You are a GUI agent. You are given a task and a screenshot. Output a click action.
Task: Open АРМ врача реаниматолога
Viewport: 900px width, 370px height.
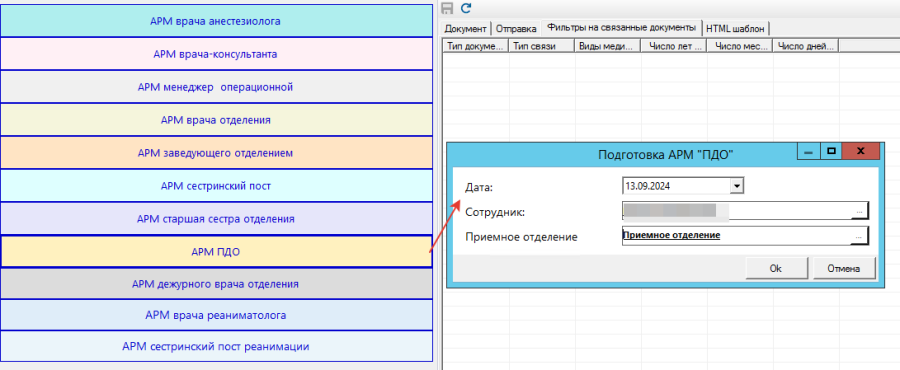pyautogui.click(x=216, y=315)
